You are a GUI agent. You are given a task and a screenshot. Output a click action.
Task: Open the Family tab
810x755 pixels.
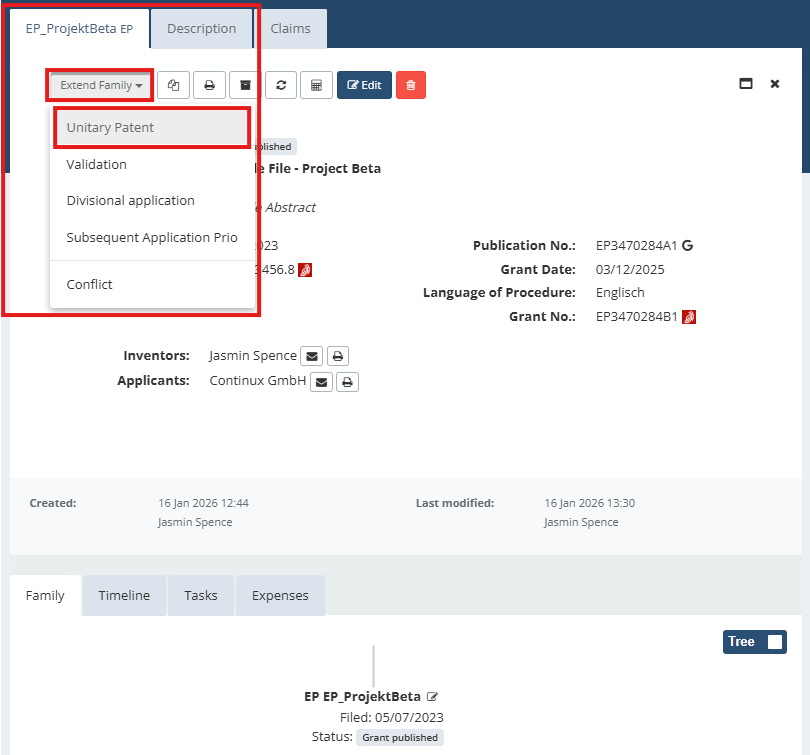(45, 595)
